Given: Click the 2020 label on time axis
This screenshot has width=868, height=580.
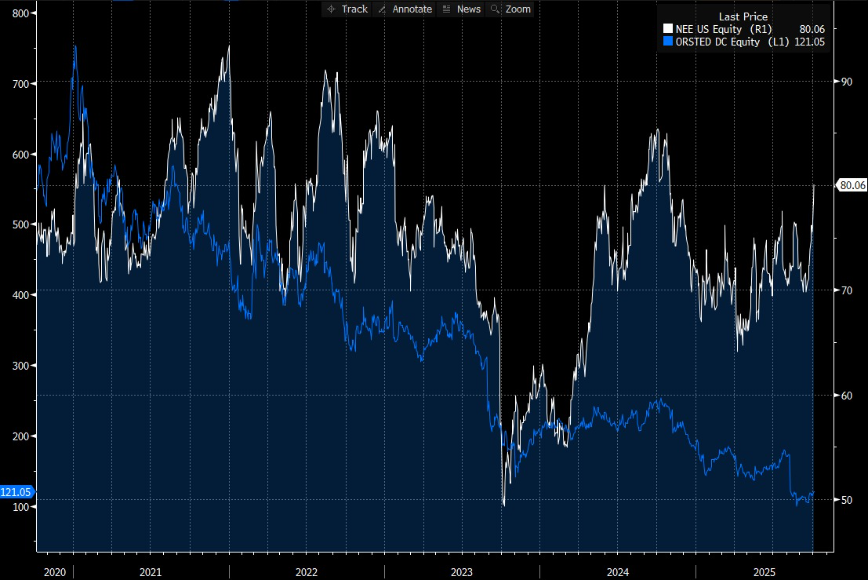Looking at the screenshot, I should pyautogui.click(x=55, y=571).
